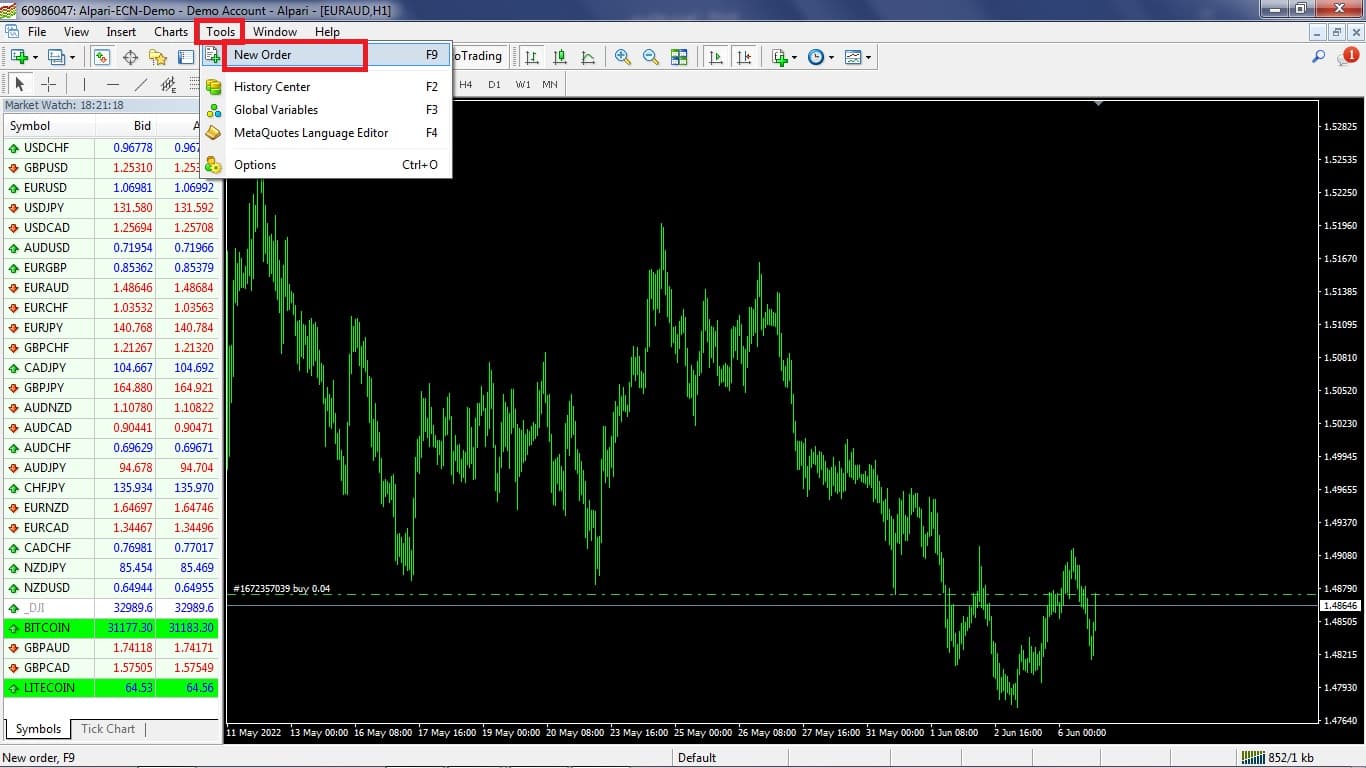Click the Indicators list toolbar icon
Screen dimensions: 1366x768
pyautogui.click(x=779, y=57)
